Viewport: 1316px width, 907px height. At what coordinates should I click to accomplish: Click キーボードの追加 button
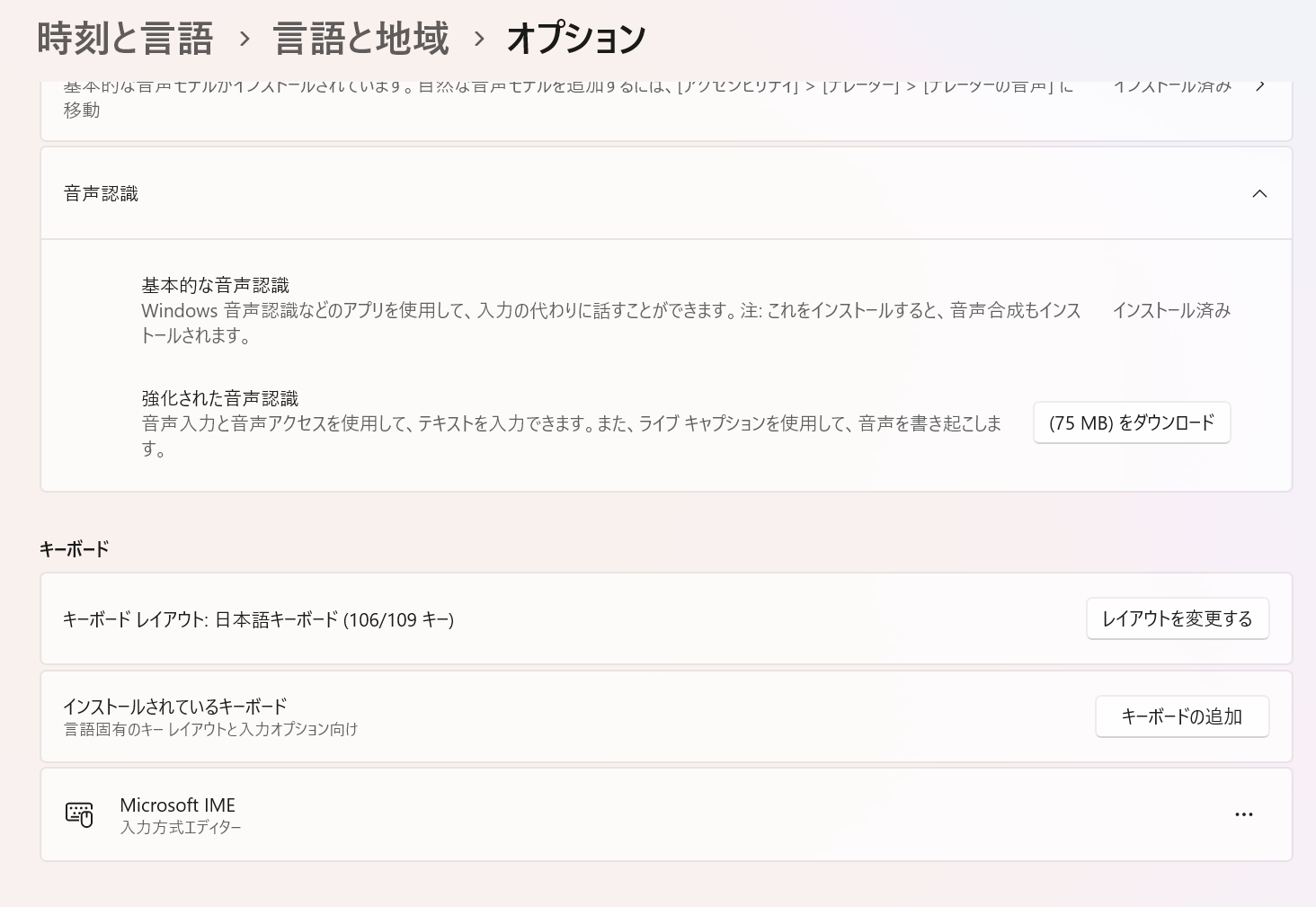click(x=1181, y=716)
